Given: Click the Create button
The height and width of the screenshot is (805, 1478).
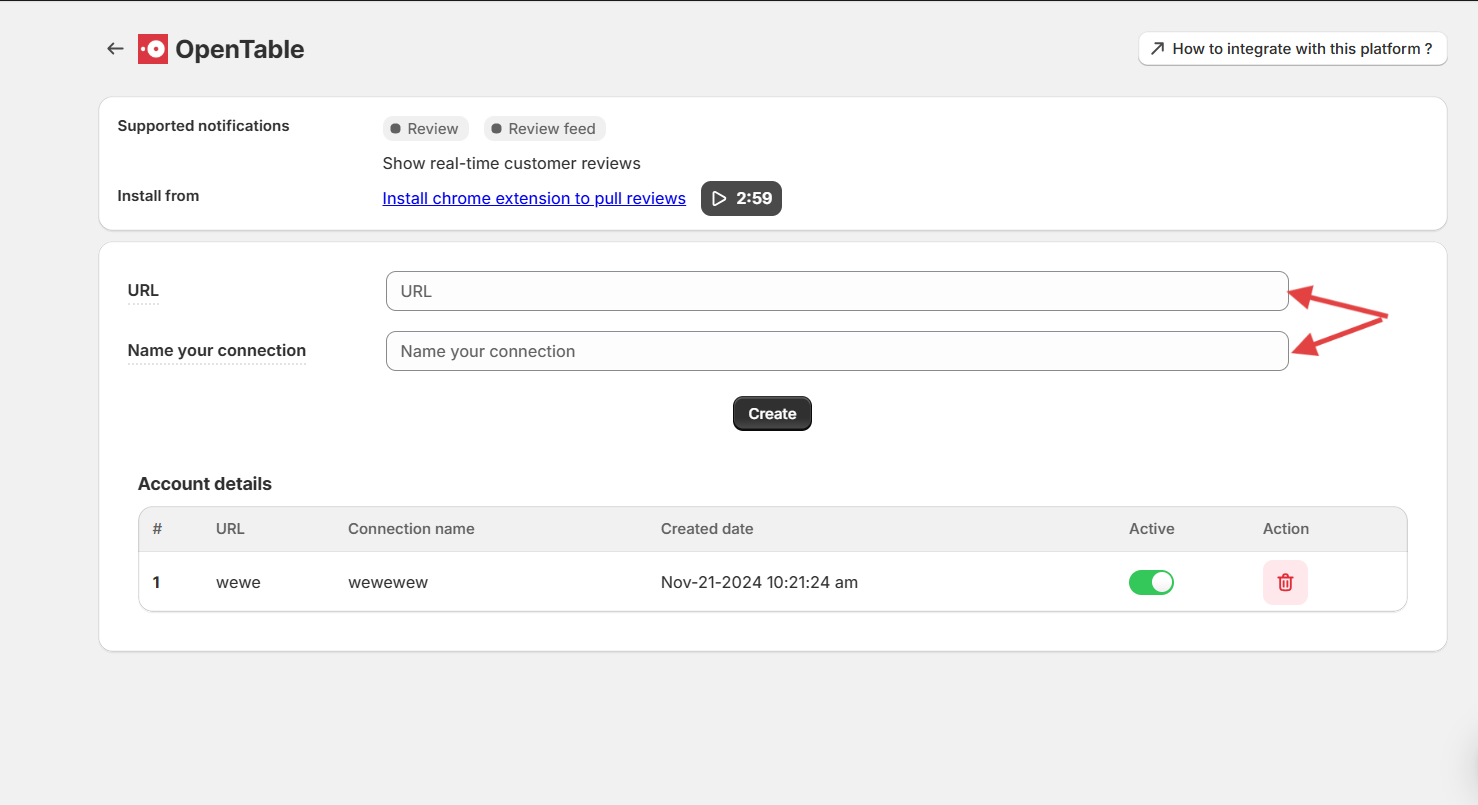Looking at the screenshot, I should 772,414.
